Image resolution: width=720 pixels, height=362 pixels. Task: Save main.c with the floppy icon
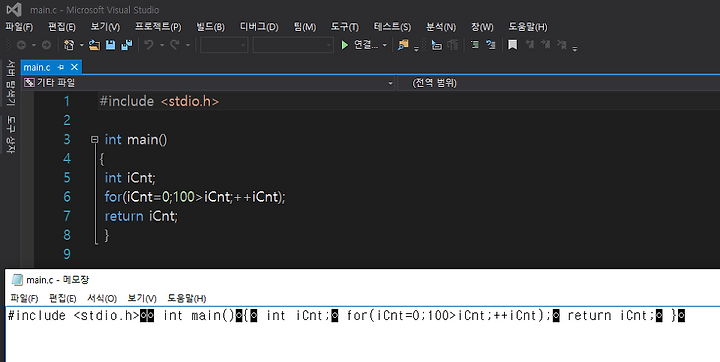tap(111, 45)
